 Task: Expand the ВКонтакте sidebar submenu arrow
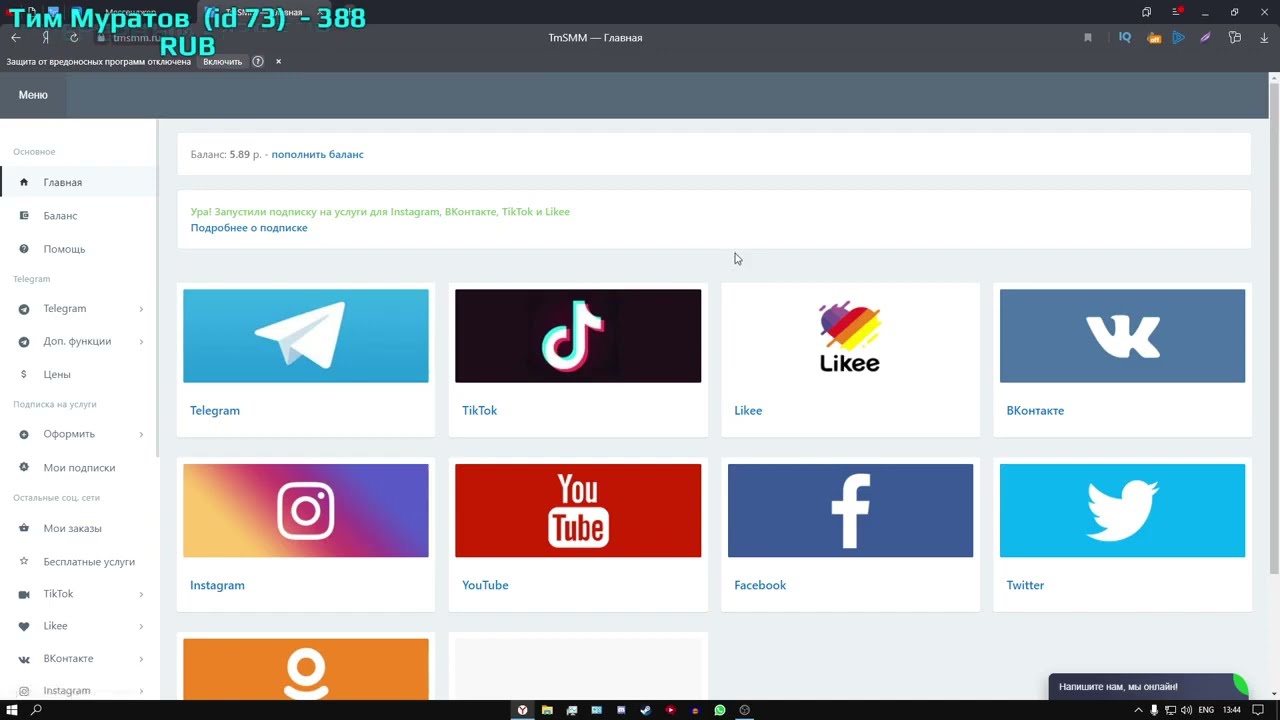pyautogui.click(x=141, y=659)
